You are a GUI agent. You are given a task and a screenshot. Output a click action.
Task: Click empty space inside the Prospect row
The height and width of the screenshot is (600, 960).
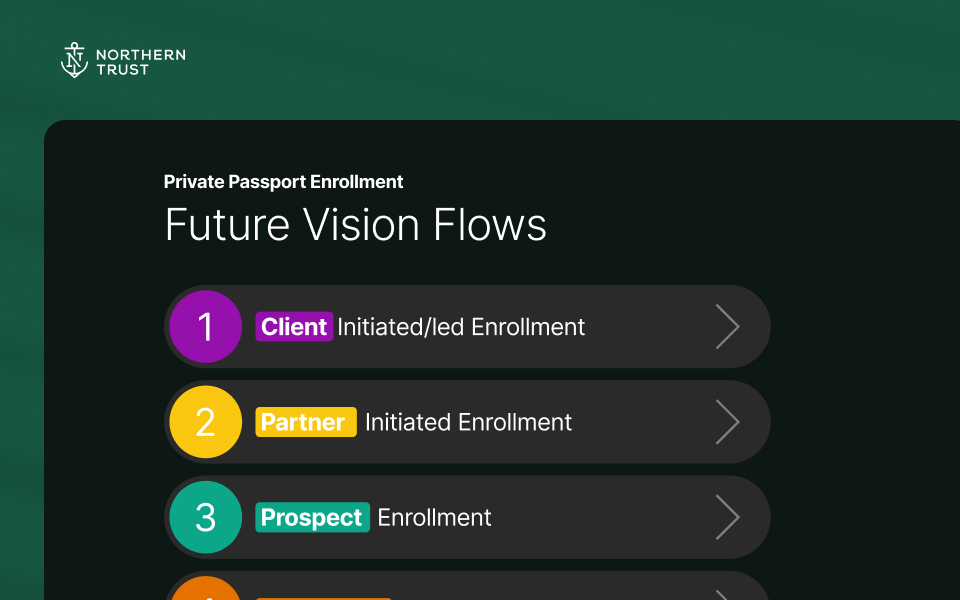click(600, 517)
